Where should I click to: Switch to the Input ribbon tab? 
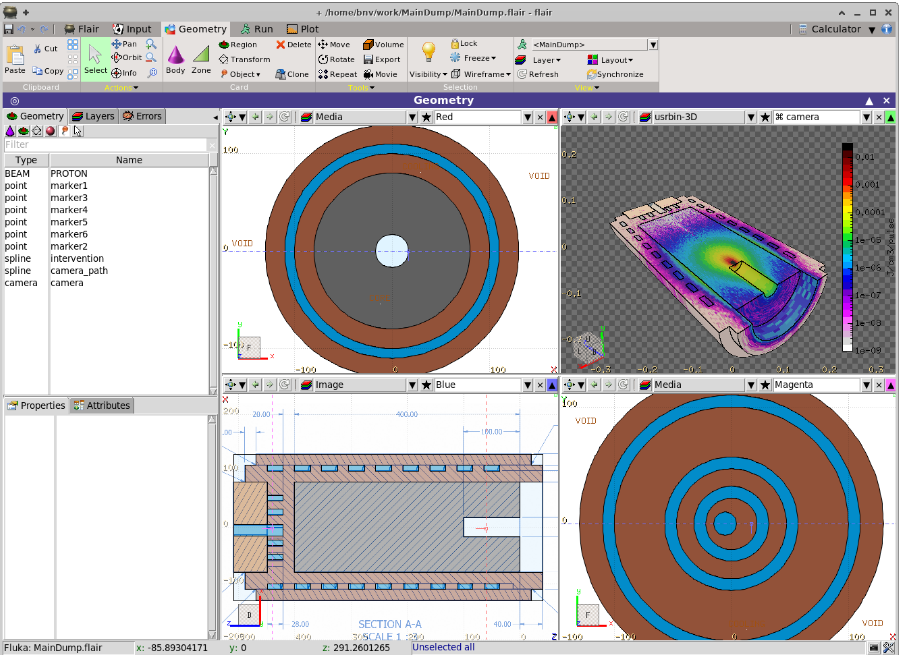(x=132, y=29)
